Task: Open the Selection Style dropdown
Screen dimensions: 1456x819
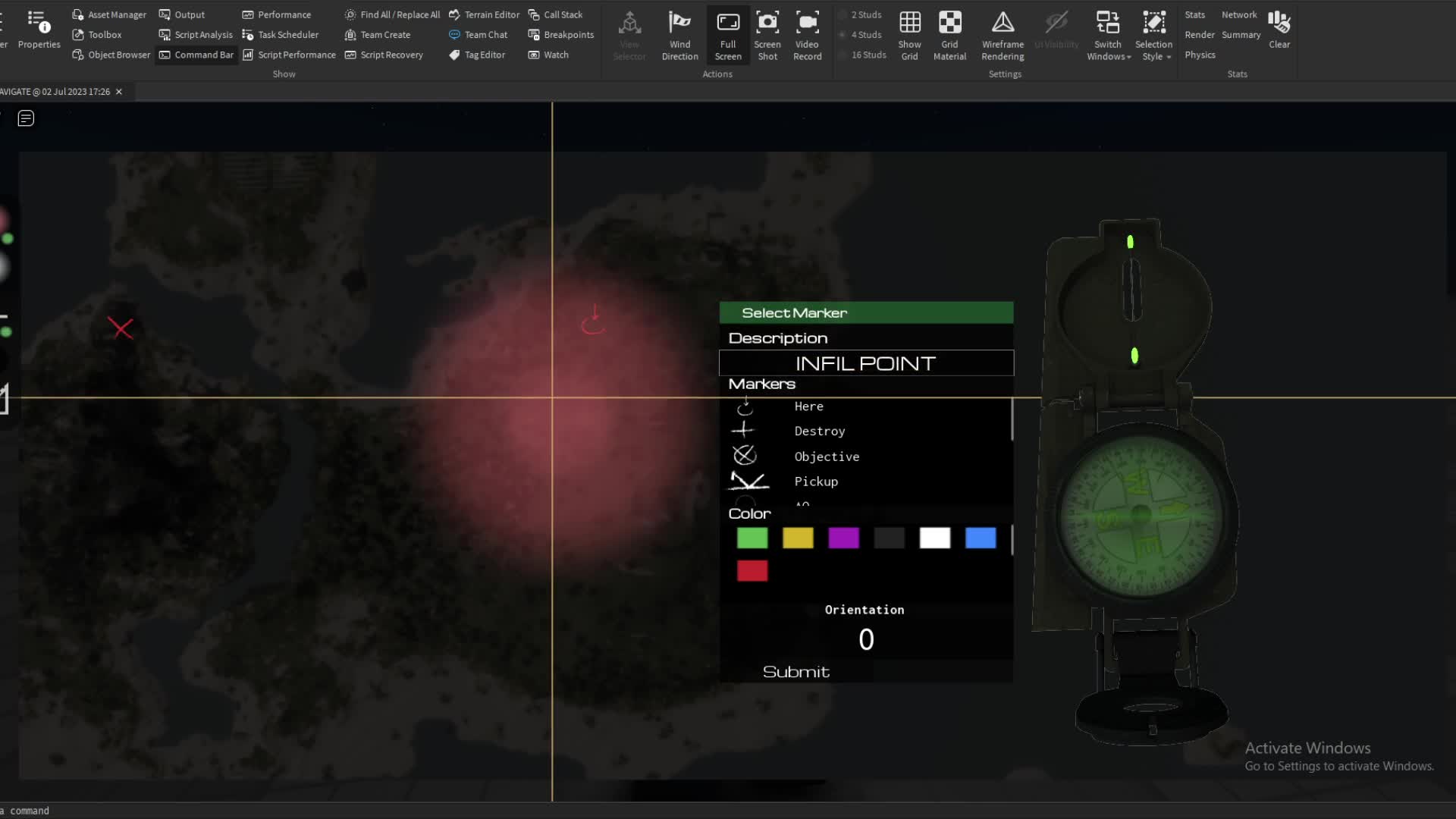Action: (x=1153, y=36)
